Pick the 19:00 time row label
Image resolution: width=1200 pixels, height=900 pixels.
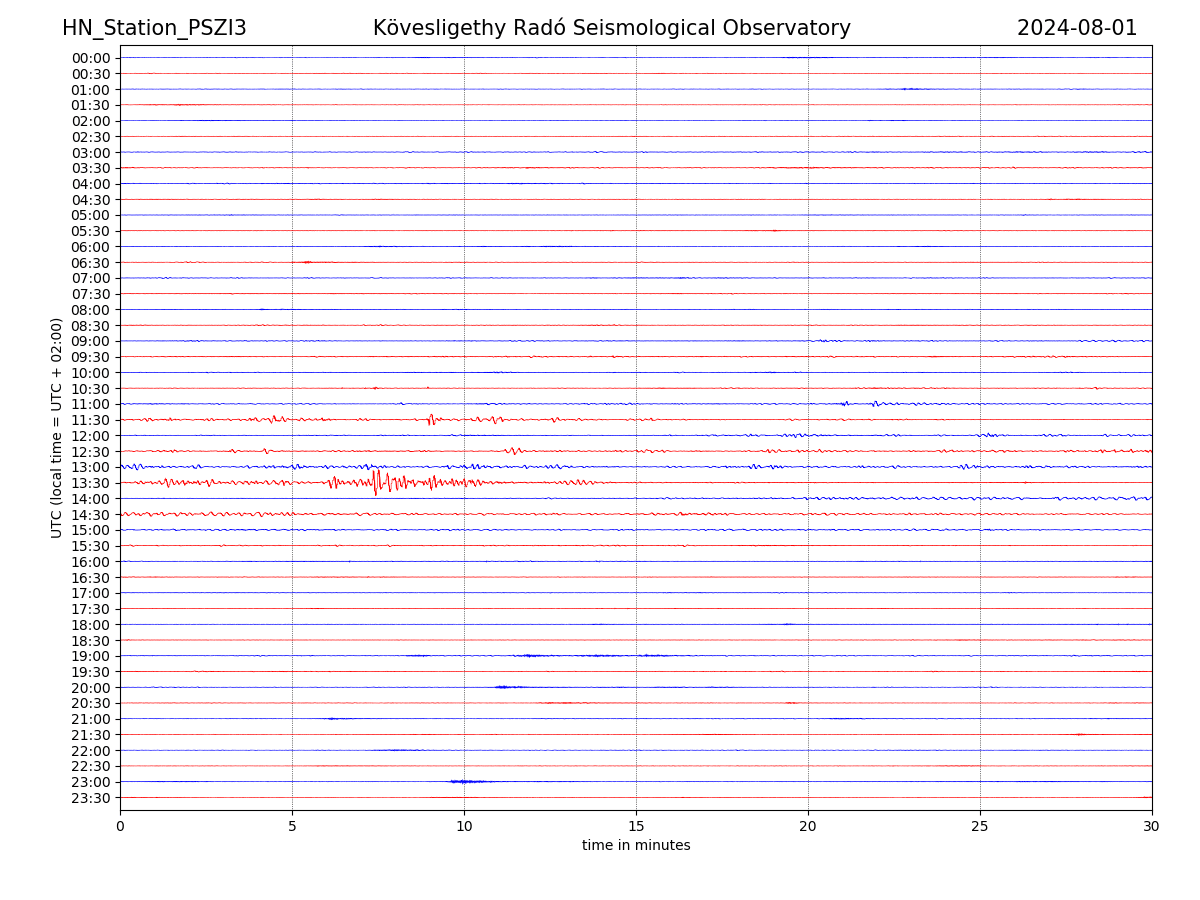90,656
